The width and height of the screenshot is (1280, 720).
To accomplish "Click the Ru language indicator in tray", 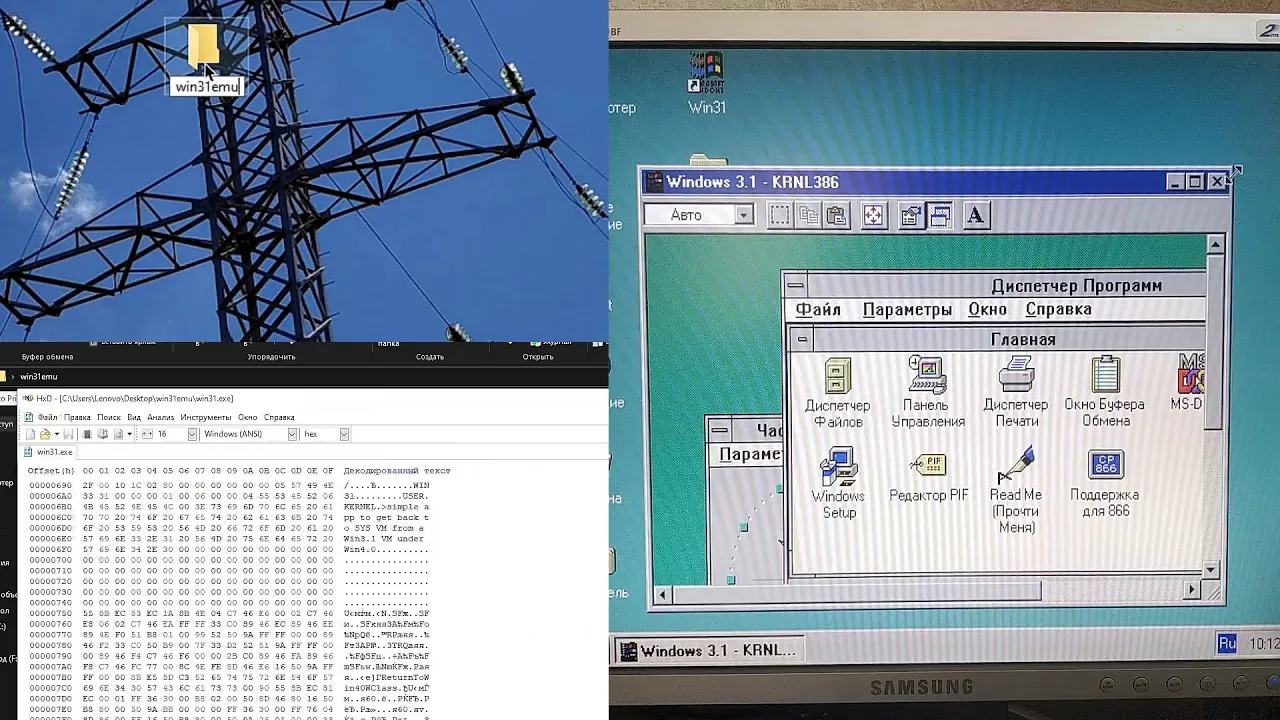I will (1227, 644).
